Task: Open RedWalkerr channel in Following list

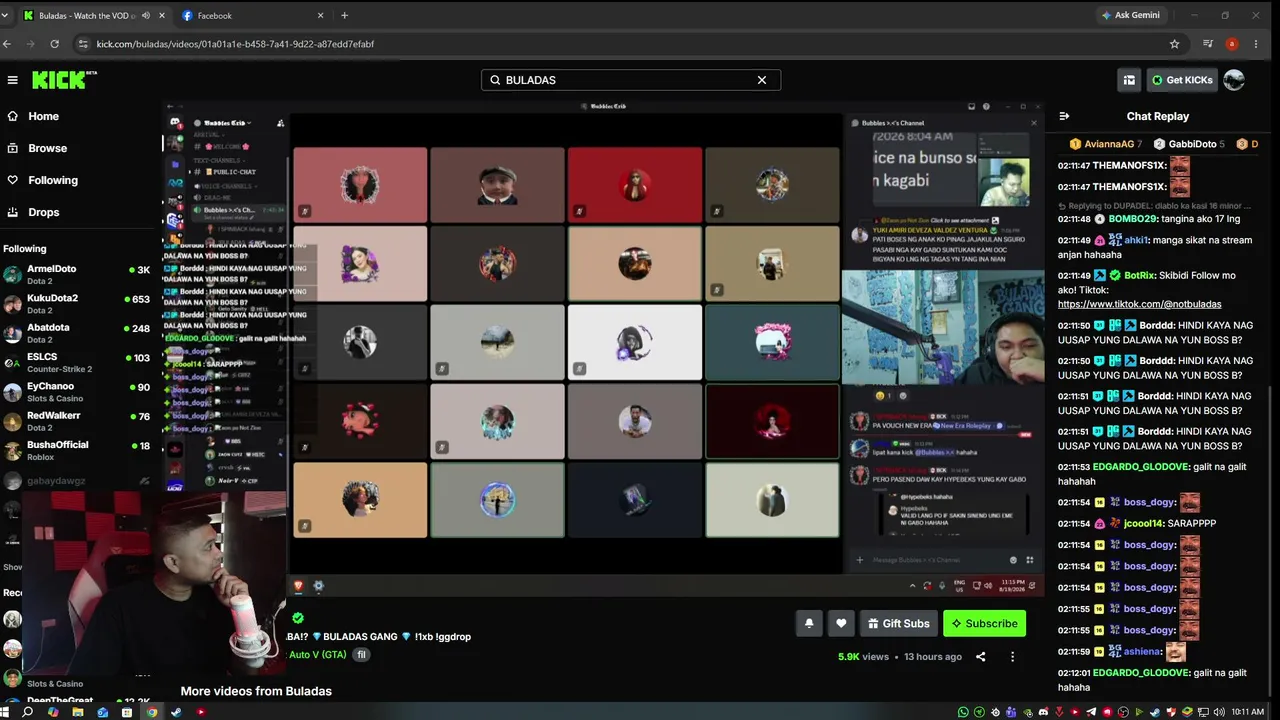Action: [x=77, y=421]
